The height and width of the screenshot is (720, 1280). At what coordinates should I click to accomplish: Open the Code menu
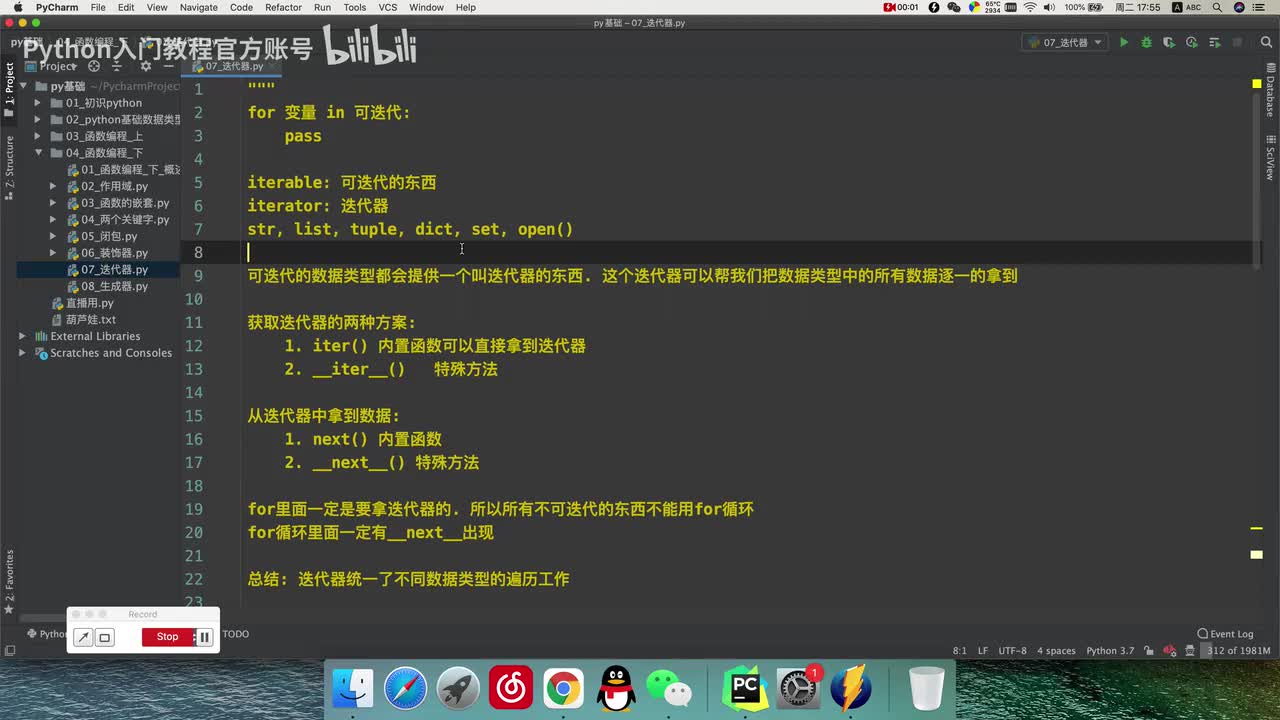(x=241, y=7)
